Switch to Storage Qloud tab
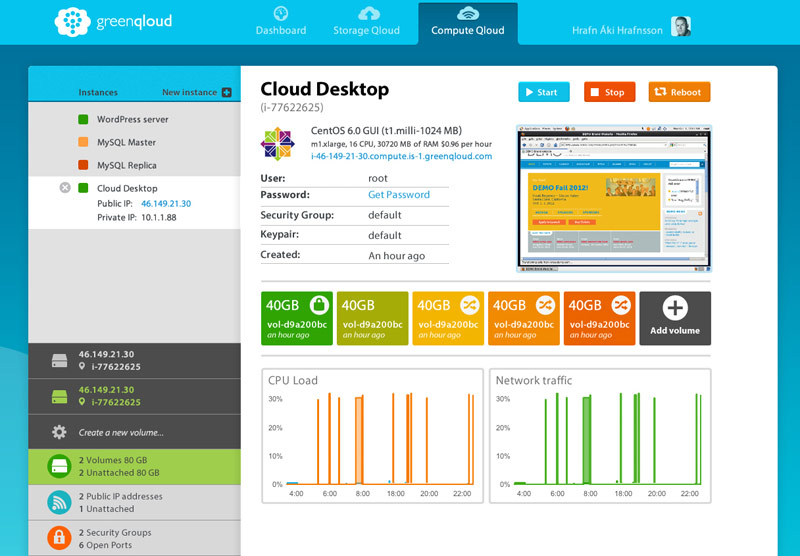The width and height of the screenshot is (800, 556). [366, 22]
